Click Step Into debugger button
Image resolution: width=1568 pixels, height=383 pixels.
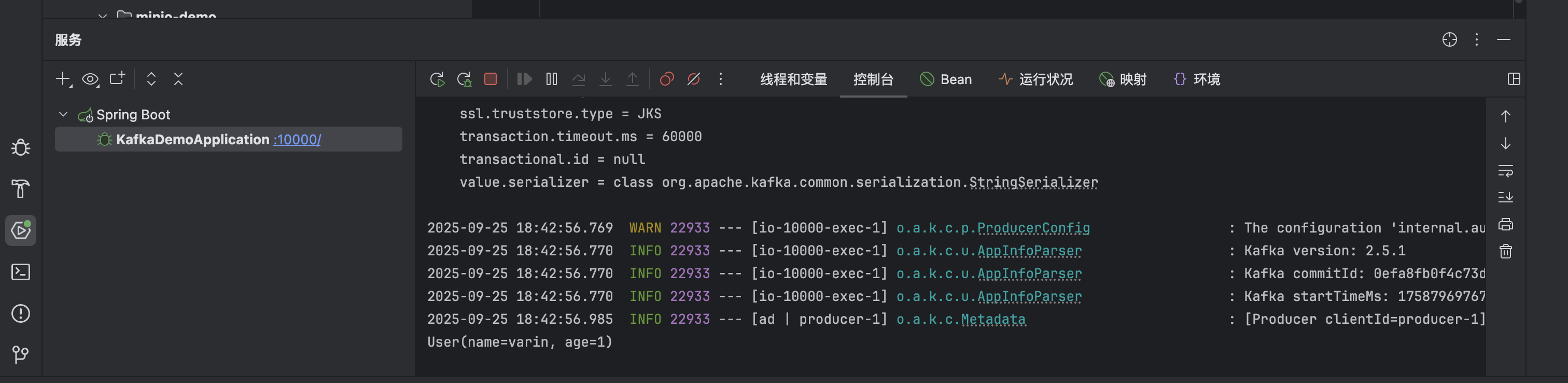(606, 79)
